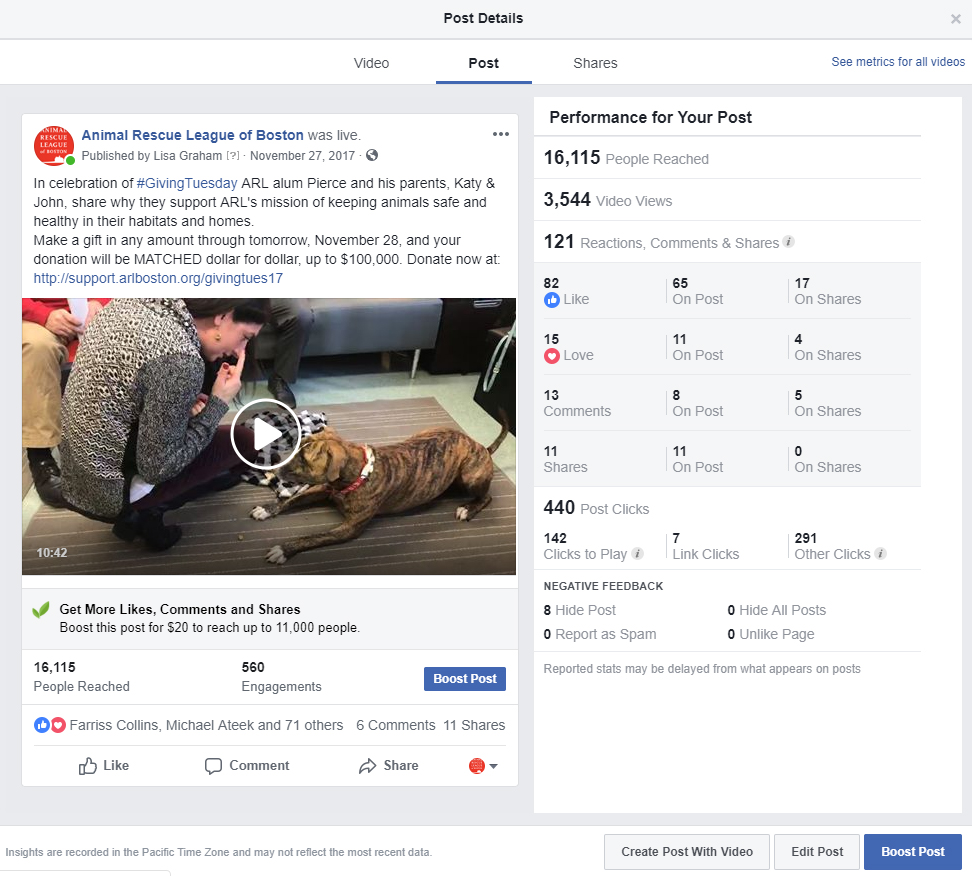The width and height of the screenshot is (972, 876).
Task: Select the Post tab
Action: (484, 63)
